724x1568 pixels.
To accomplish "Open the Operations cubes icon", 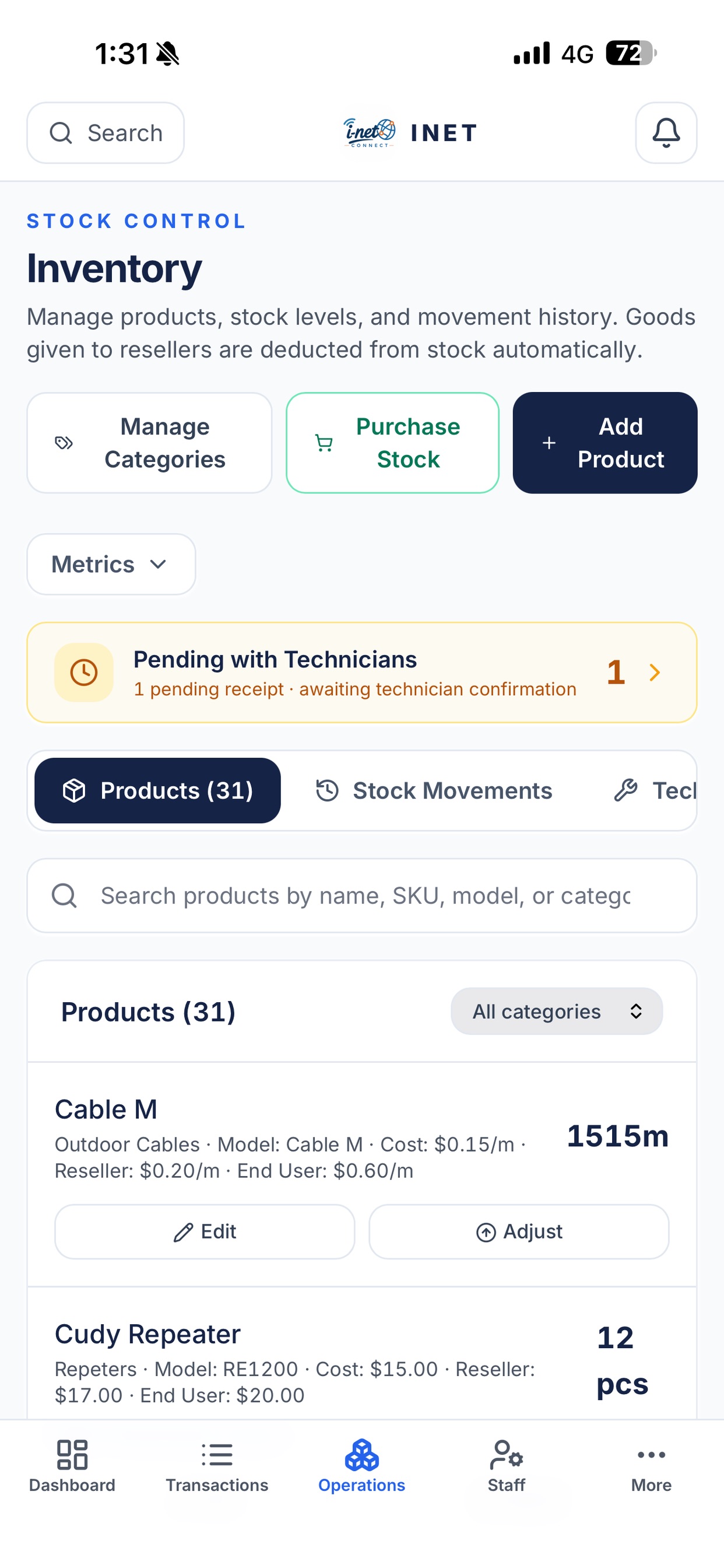I will click(362, 1455).
